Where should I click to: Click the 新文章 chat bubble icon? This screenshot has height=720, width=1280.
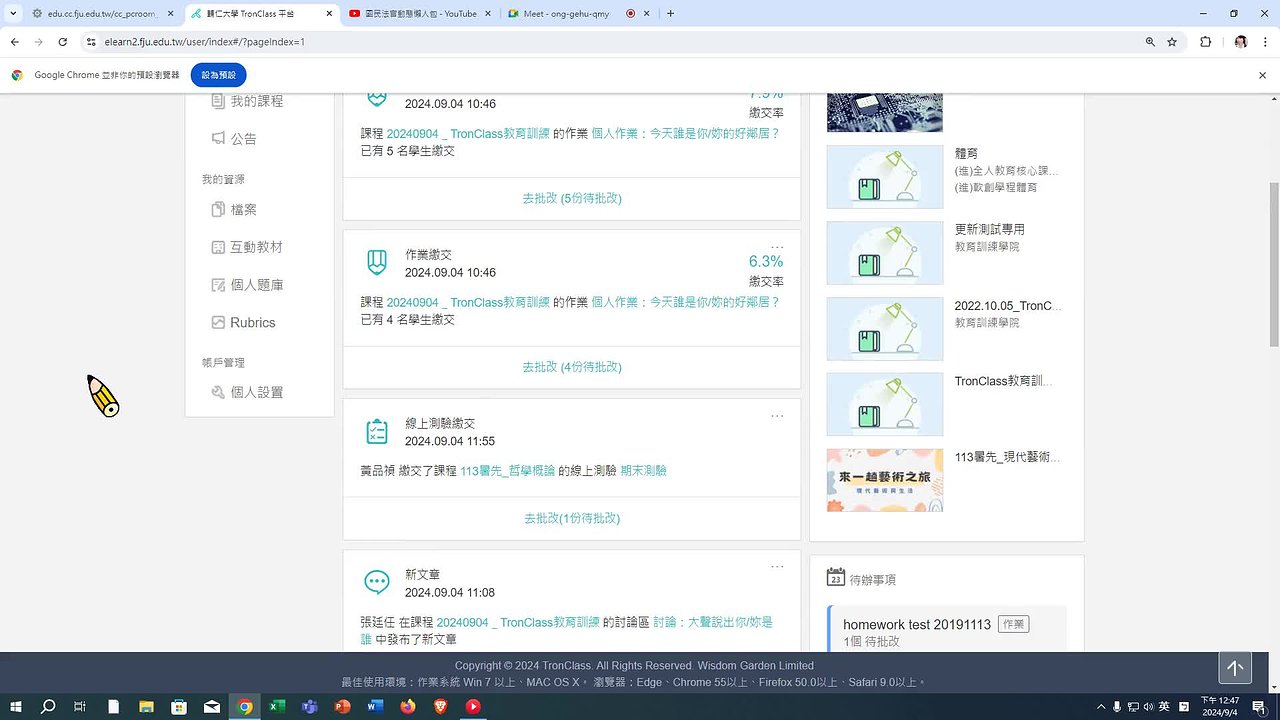377,582
